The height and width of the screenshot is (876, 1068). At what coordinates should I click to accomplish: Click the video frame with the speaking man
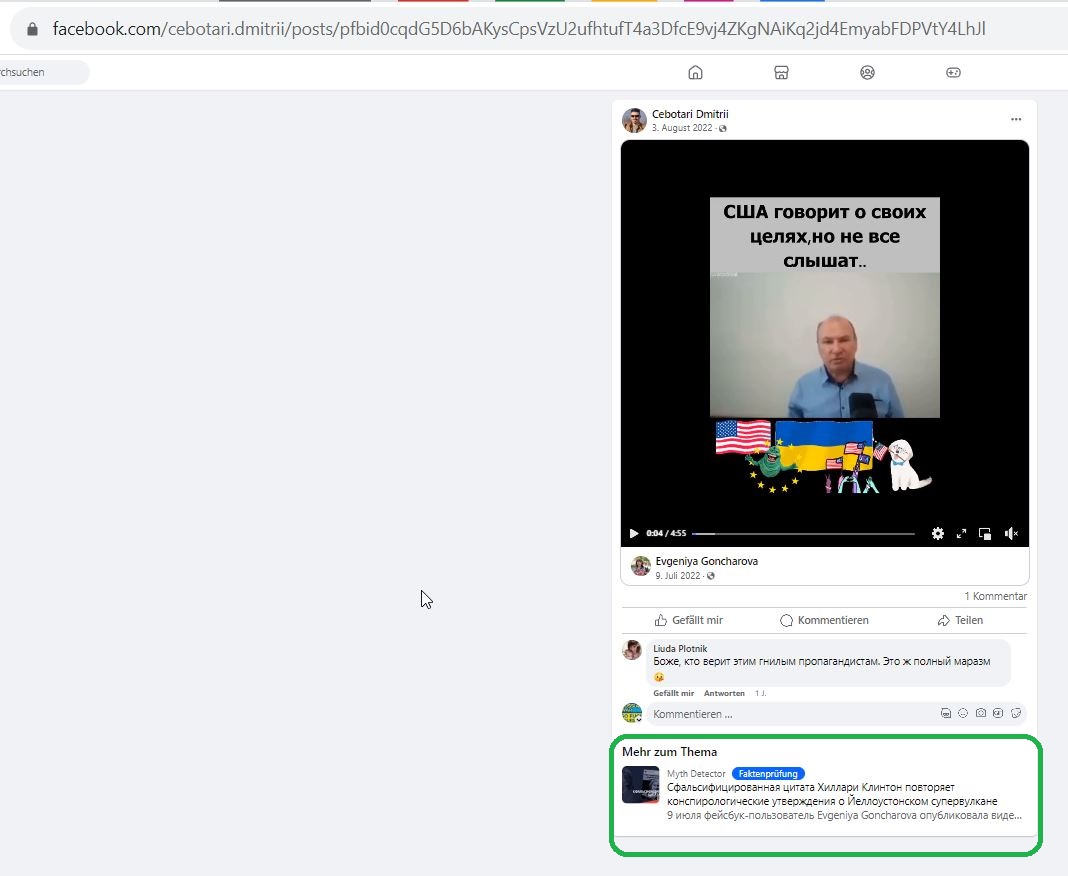(x=824, y=345)
